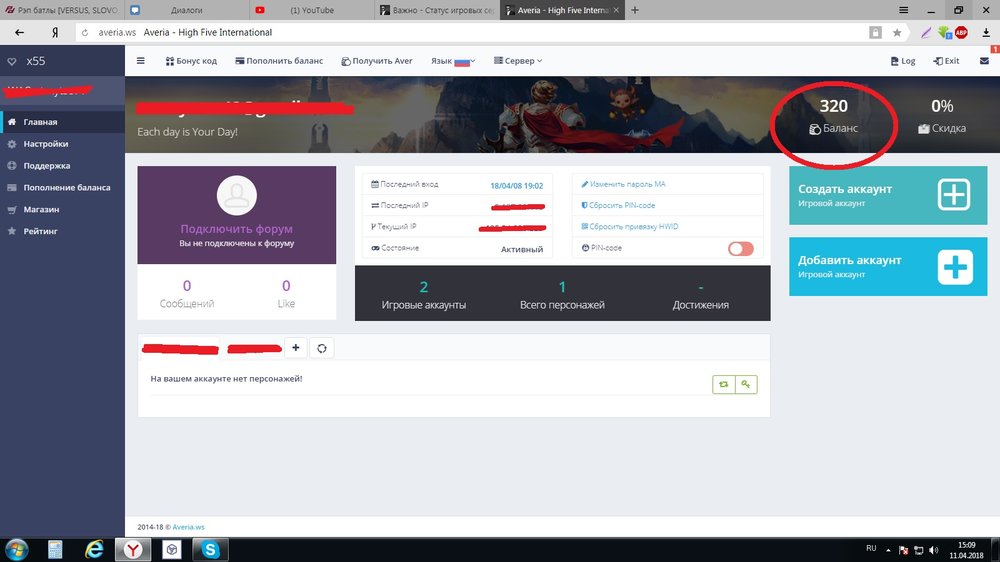The image size is (1000, 562).
Task: Click the plus icon beside account tabs
Action: click(296, 348)
